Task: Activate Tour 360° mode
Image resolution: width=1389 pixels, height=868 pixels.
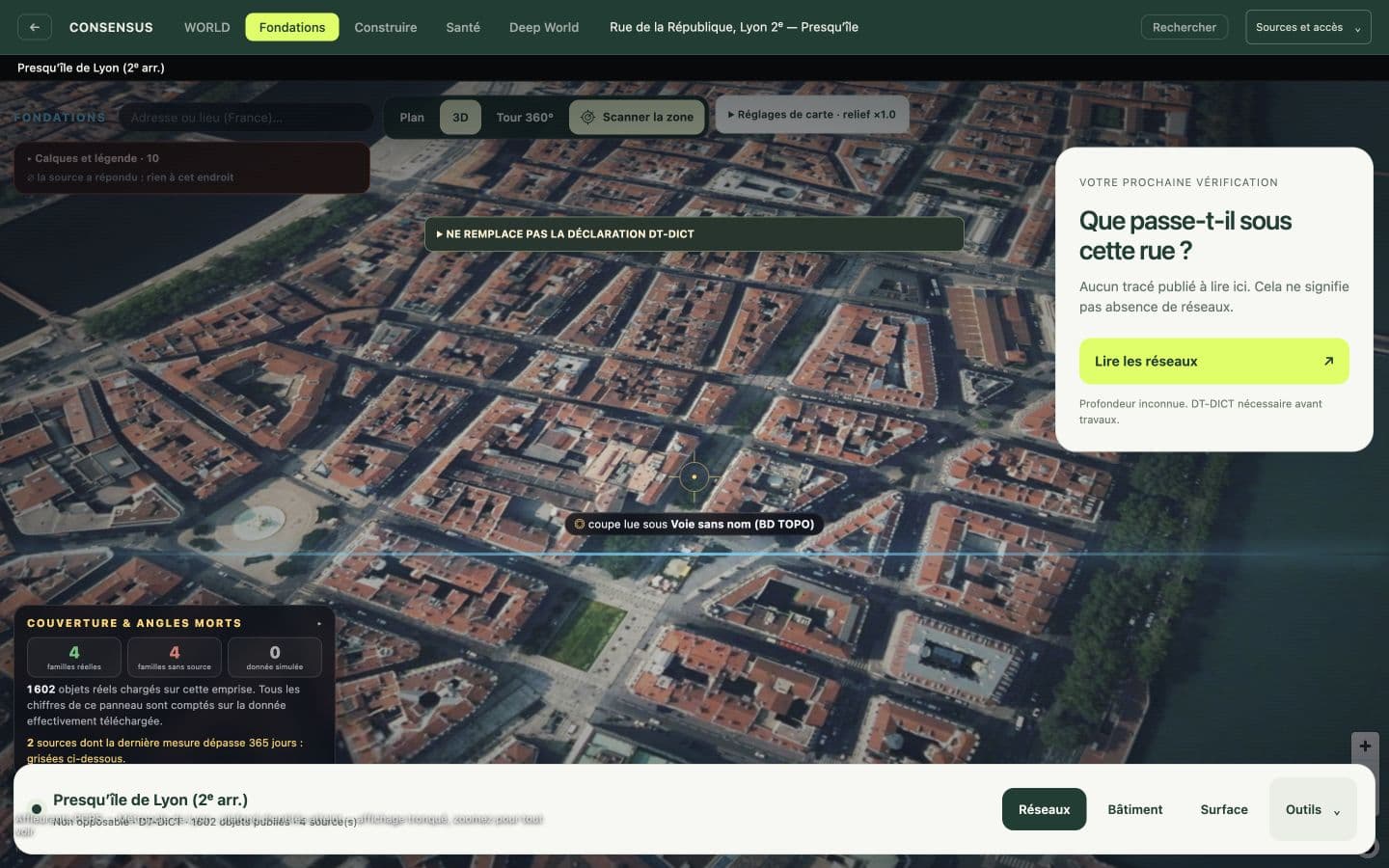Action: pos(525,117)
